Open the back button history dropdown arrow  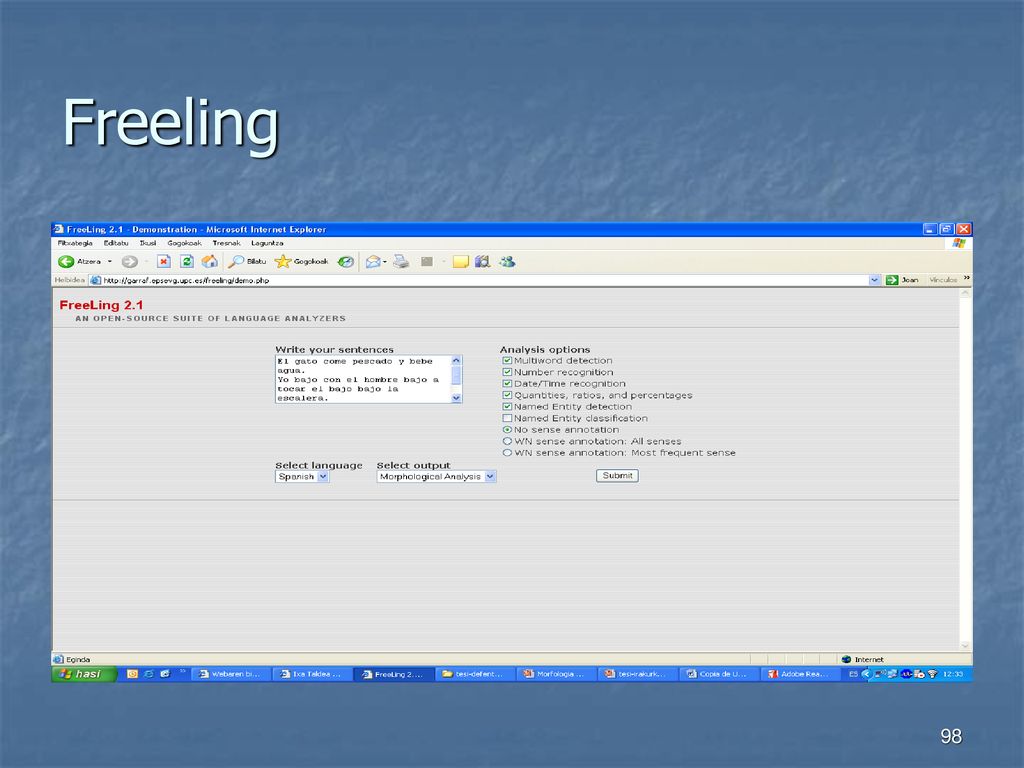[110, 262]
